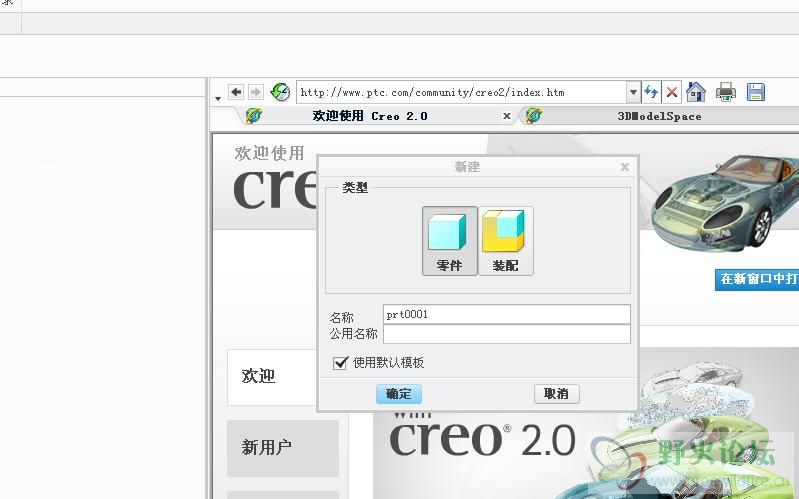The height and width of the screenshot is (499, 799).
Task: Go to the browser home page icon
Action: [696, 92]
